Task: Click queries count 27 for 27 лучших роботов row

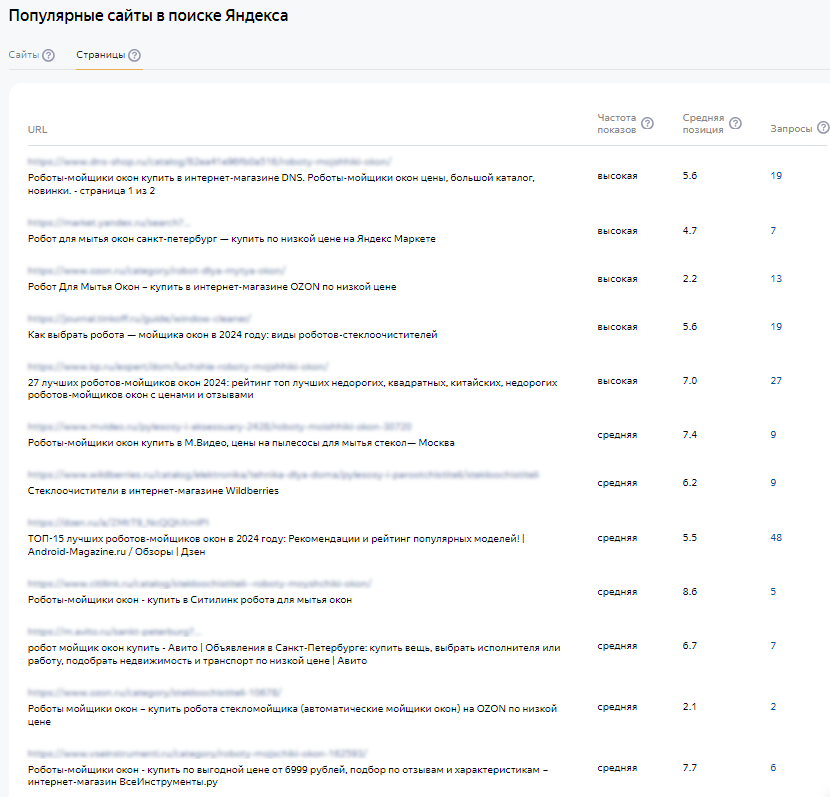Action: click(776, 381)
